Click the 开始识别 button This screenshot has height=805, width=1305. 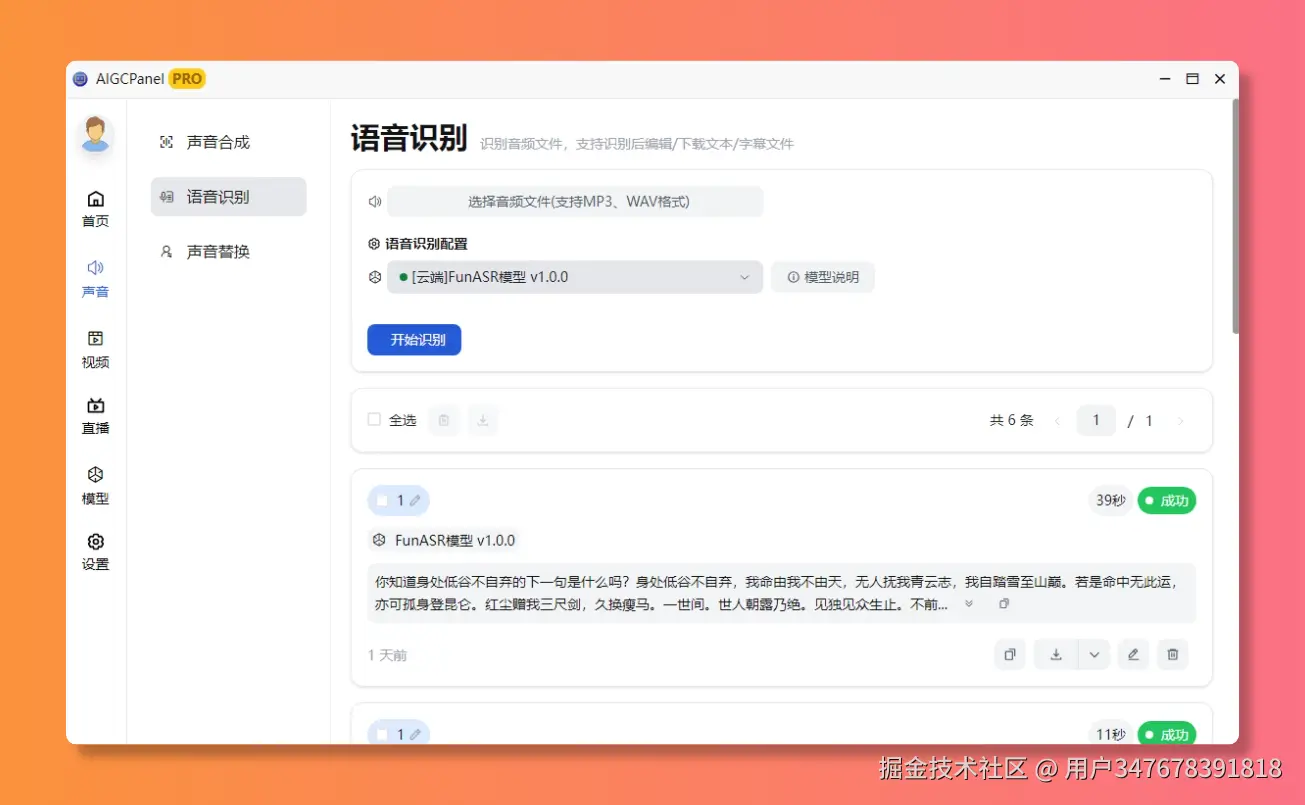pos(413,339)
